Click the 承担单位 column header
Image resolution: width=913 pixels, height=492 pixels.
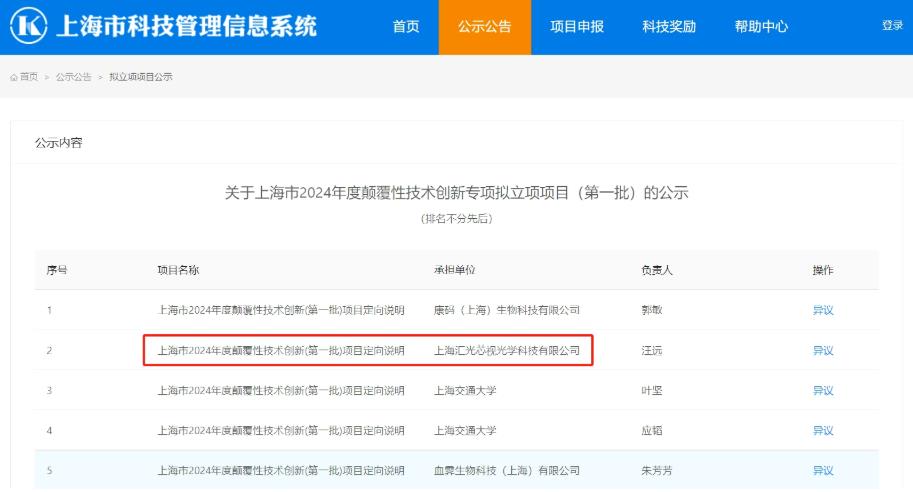454,270
